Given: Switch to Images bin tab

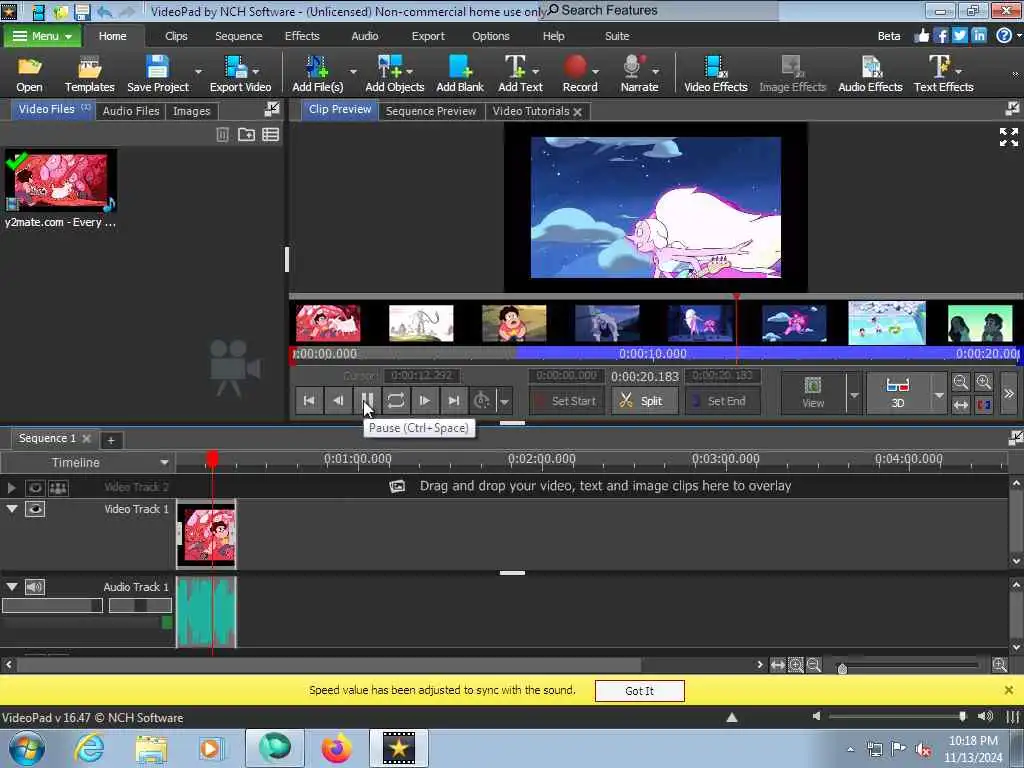Looking at the screenshot, I should [191, 111].
